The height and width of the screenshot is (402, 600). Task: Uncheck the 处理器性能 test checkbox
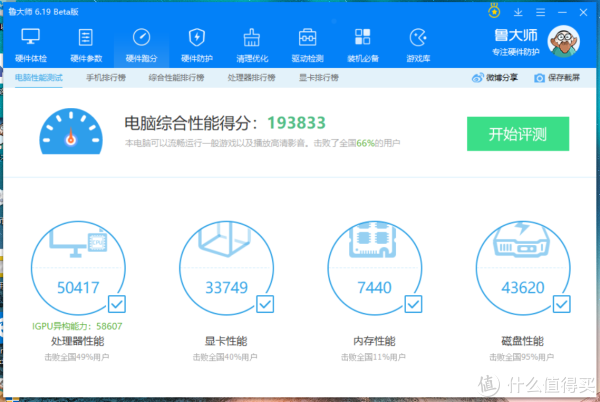pyautogui.click(x=117, y=304)
